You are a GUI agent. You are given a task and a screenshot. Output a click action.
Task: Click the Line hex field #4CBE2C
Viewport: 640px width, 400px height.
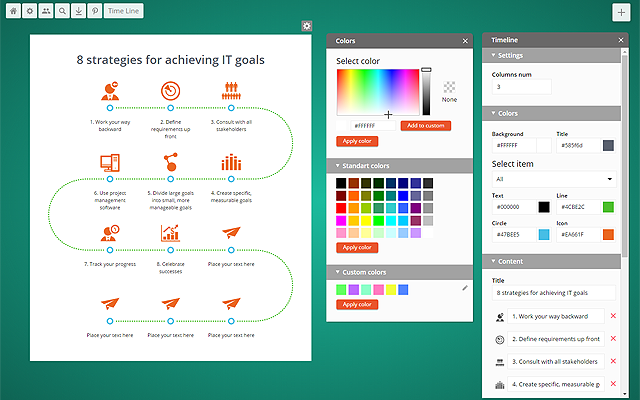point(578,207)
